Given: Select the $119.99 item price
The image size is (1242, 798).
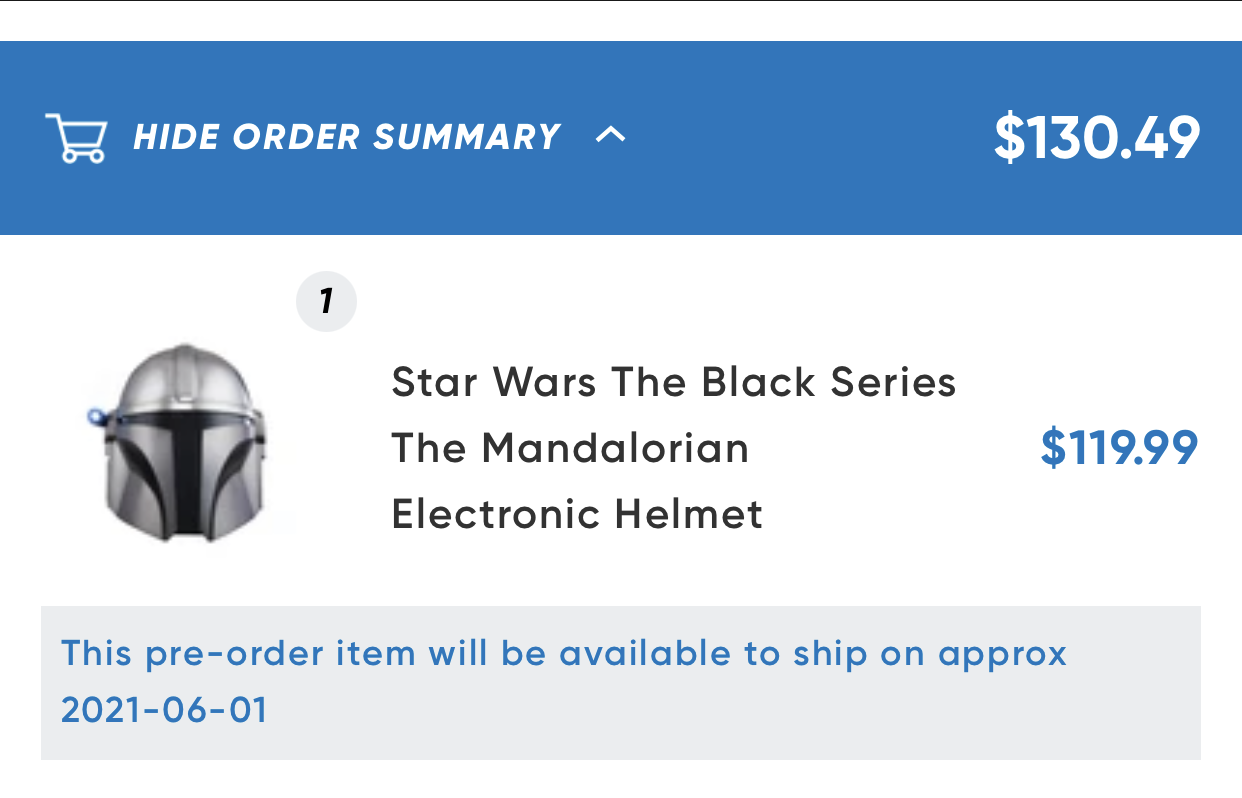Looking at the screenshot, I should pos(1119,448).
